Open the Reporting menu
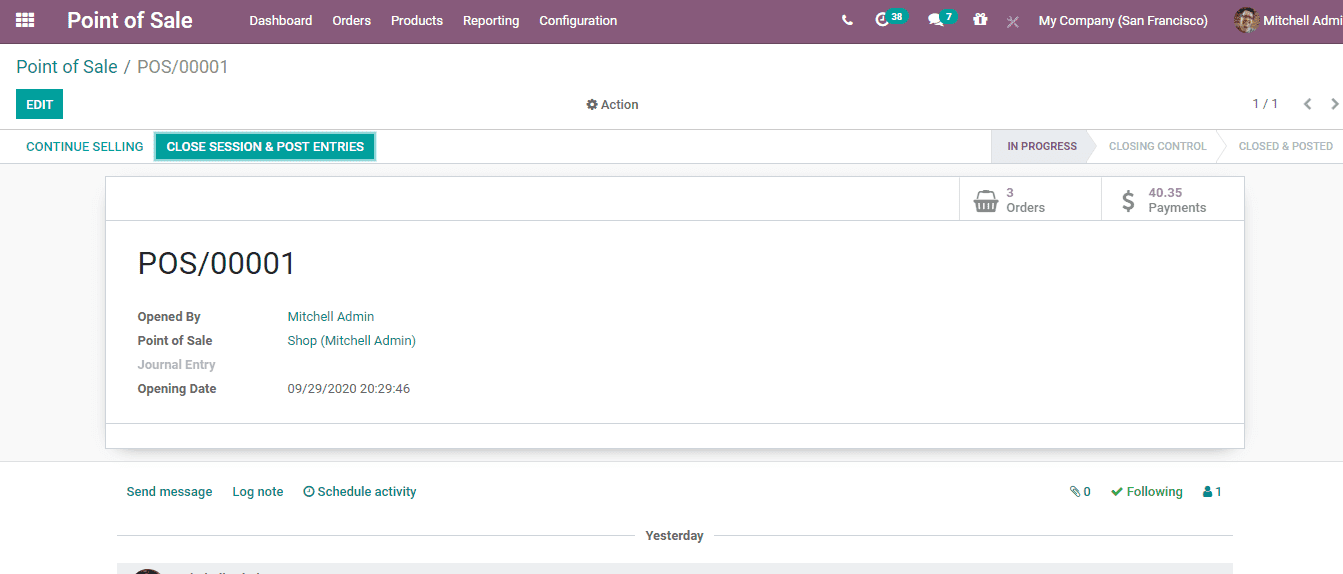 tap(491, 20)
